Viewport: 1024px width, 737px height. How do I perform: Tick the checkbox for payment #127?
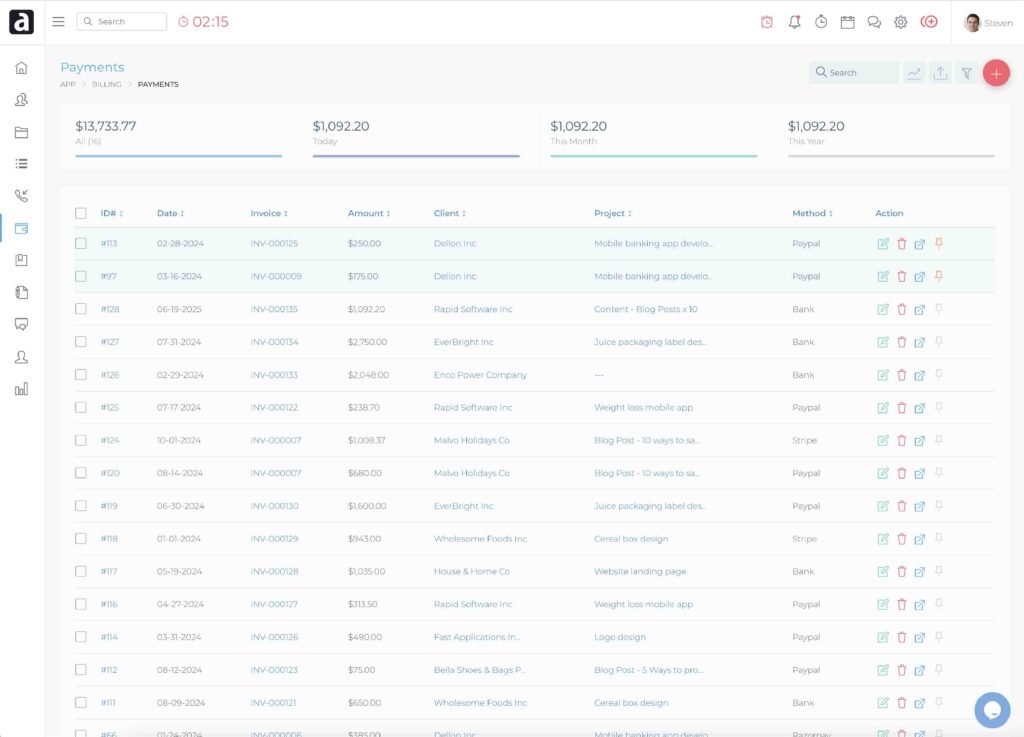tap(81, 342)
